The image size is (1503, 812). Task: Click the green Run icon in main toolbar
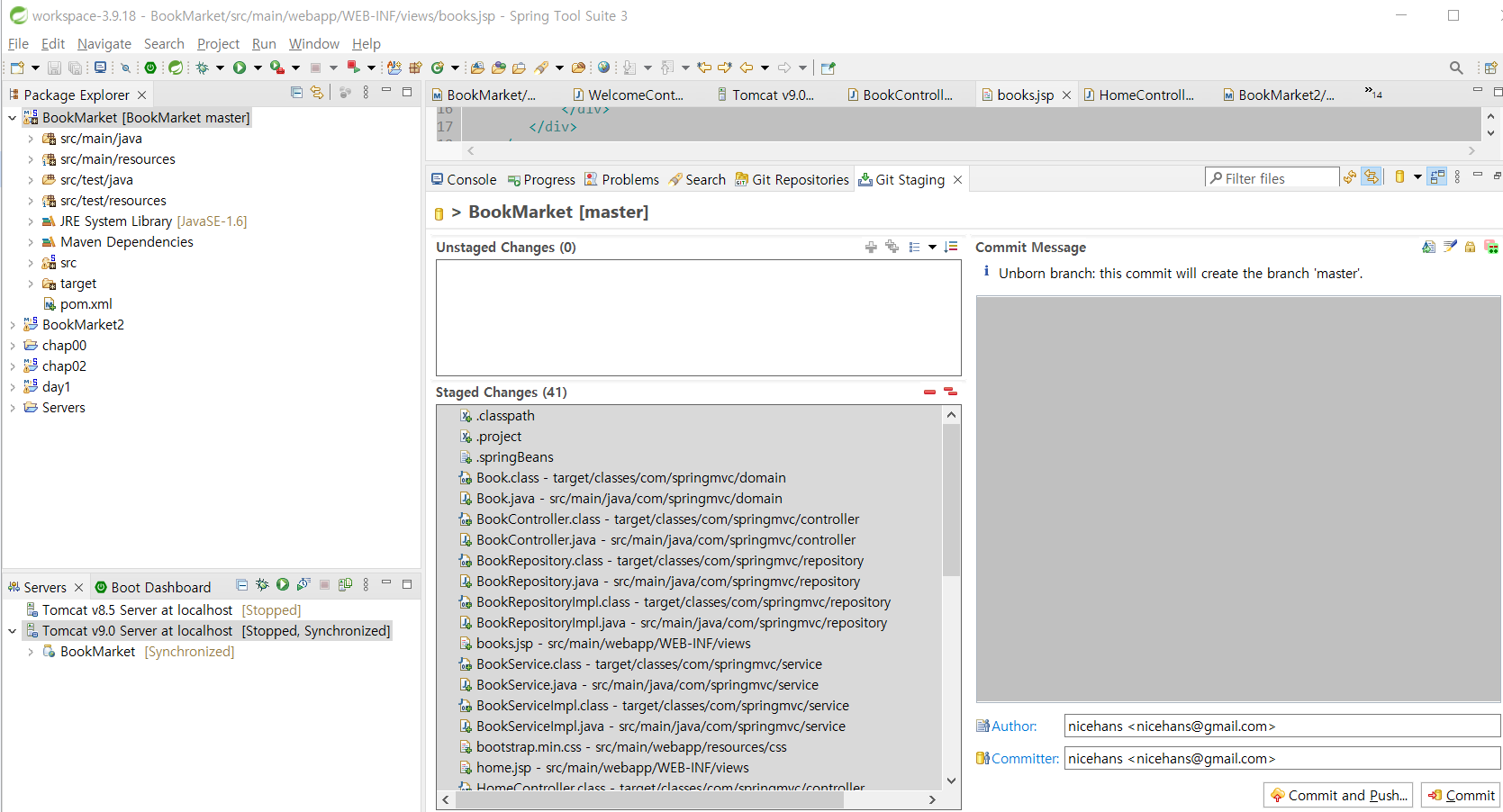(240, 68)
